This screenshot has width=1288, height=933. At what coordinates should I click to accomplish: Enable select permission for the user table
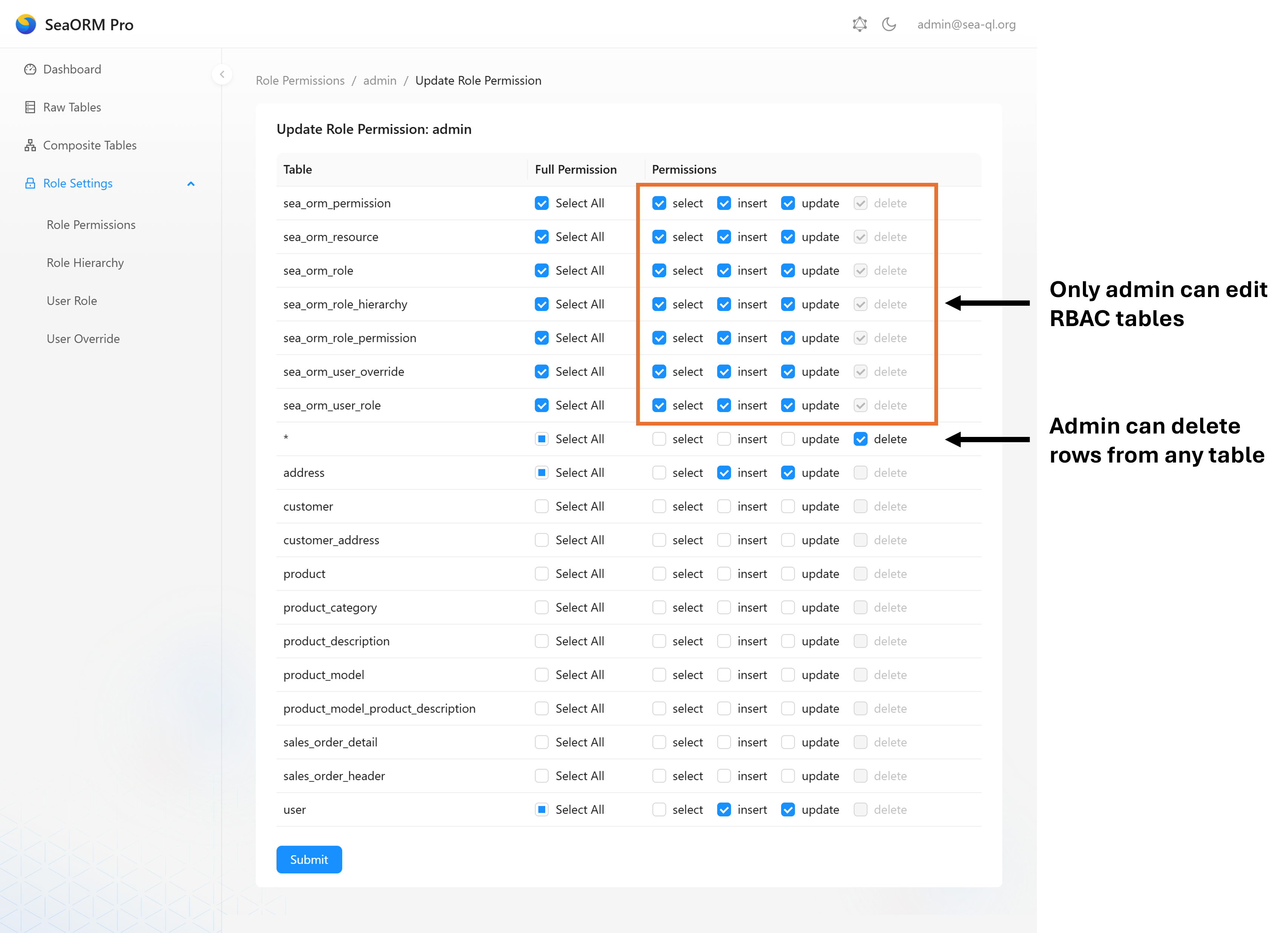[x=659, y=810]
